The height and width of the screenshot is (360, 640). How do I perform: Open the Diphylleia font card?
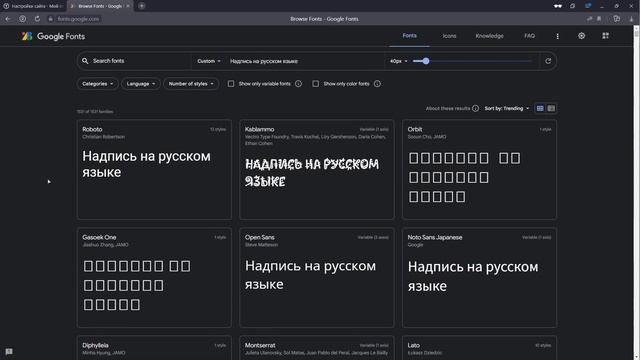point(154,348)
